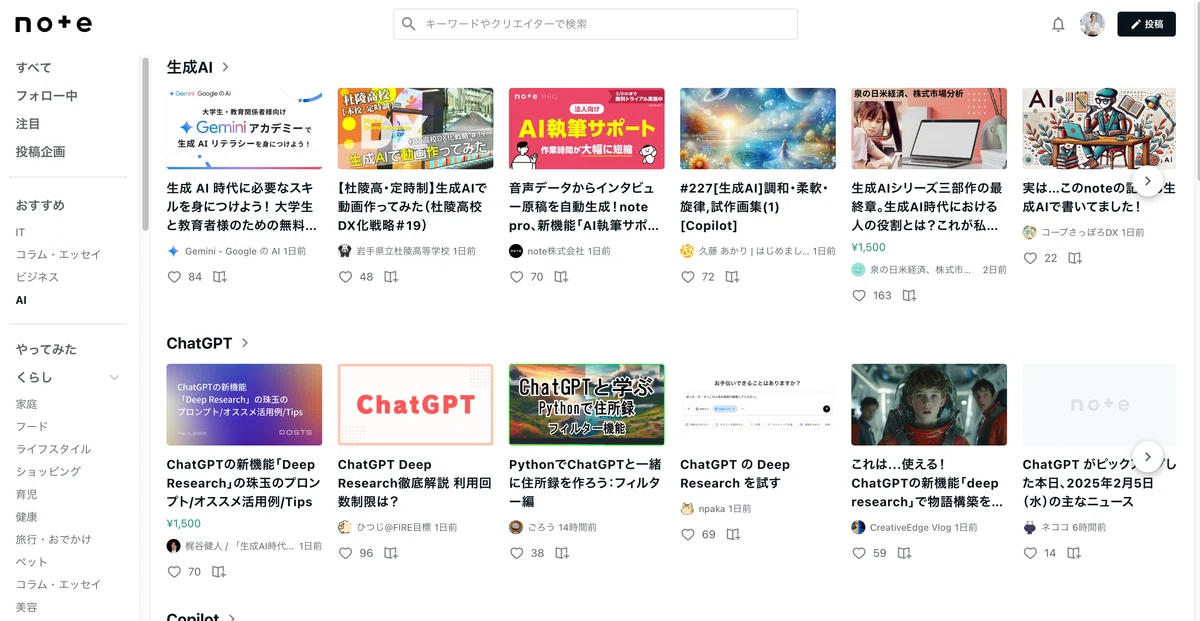This screenshot has width=1200, height=621.
Task: Open the notifications bell icon
Action: click(x=1058, y=24)
